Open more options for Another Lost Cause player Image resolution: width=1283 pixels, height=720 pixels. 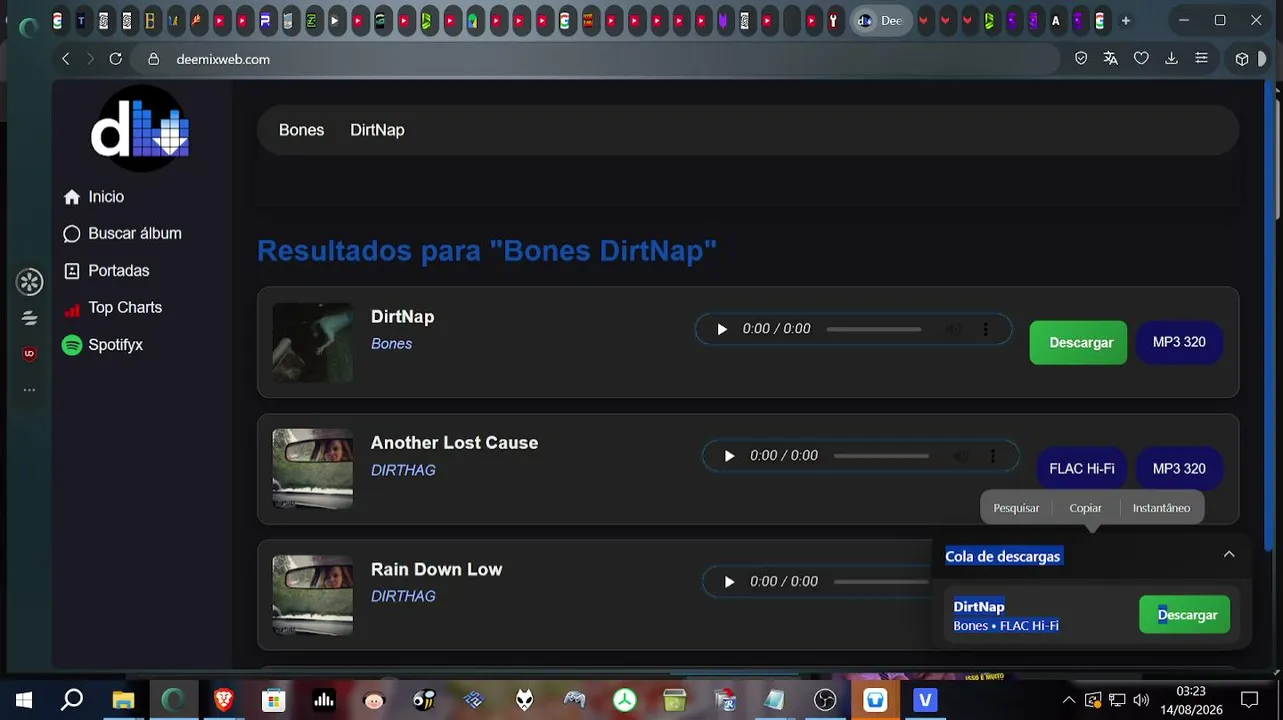tap(993, 456)
